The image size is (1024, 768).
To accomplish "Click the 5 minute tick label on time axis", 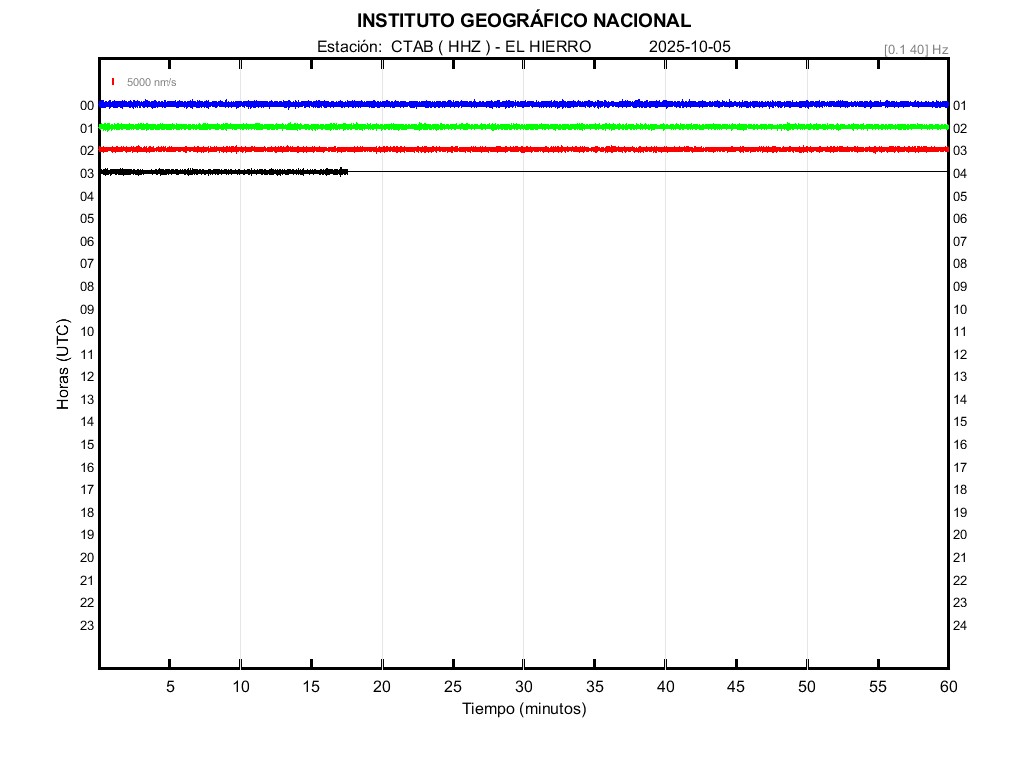I will pyautogui.click(x=170, y=687).
